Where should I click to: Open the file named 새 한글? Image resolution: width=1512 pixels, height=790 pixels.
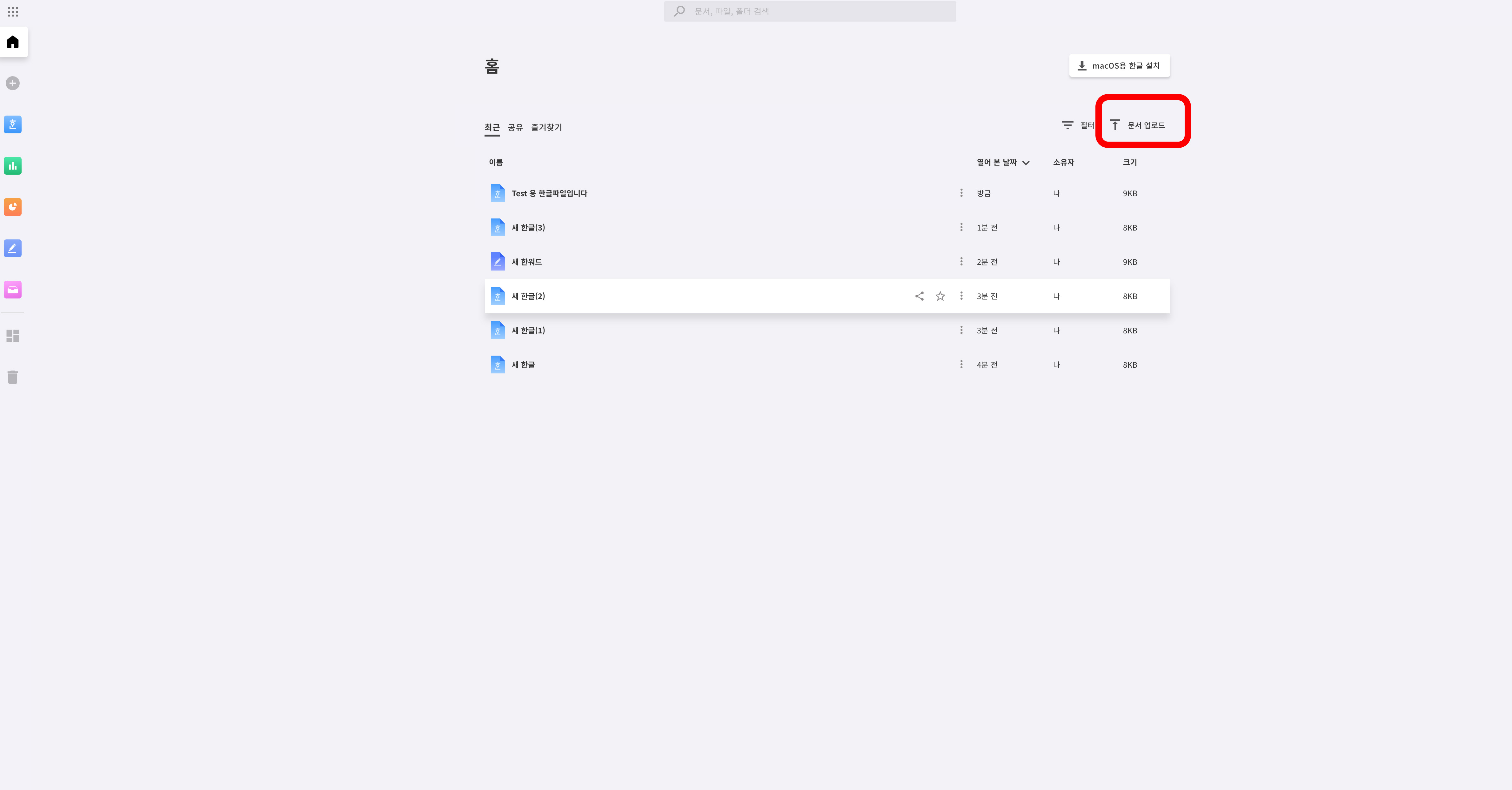point(523,365)
